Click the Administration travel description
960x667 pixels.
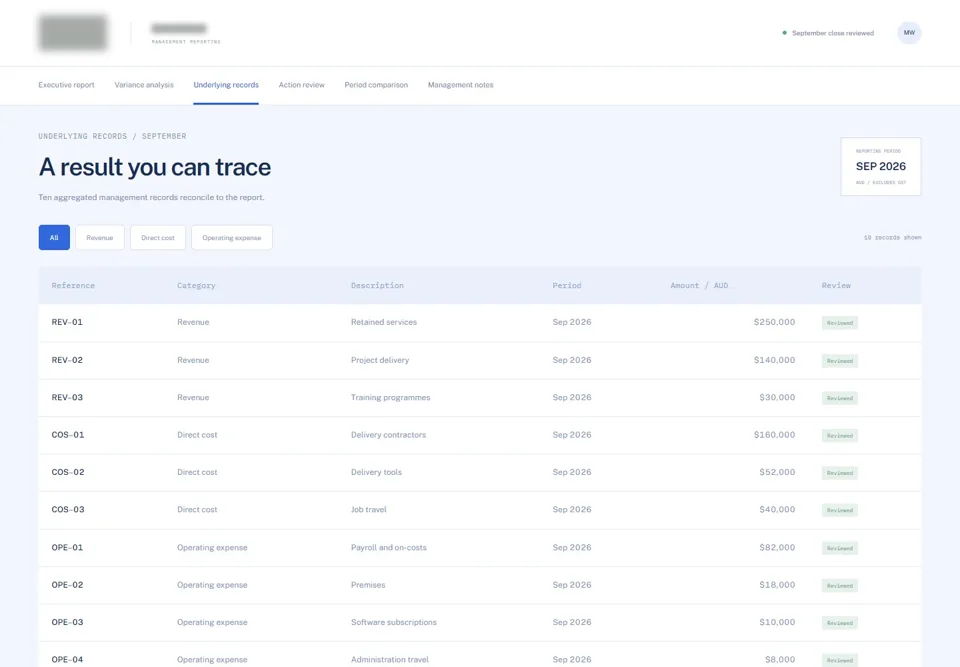pos(389,660)
